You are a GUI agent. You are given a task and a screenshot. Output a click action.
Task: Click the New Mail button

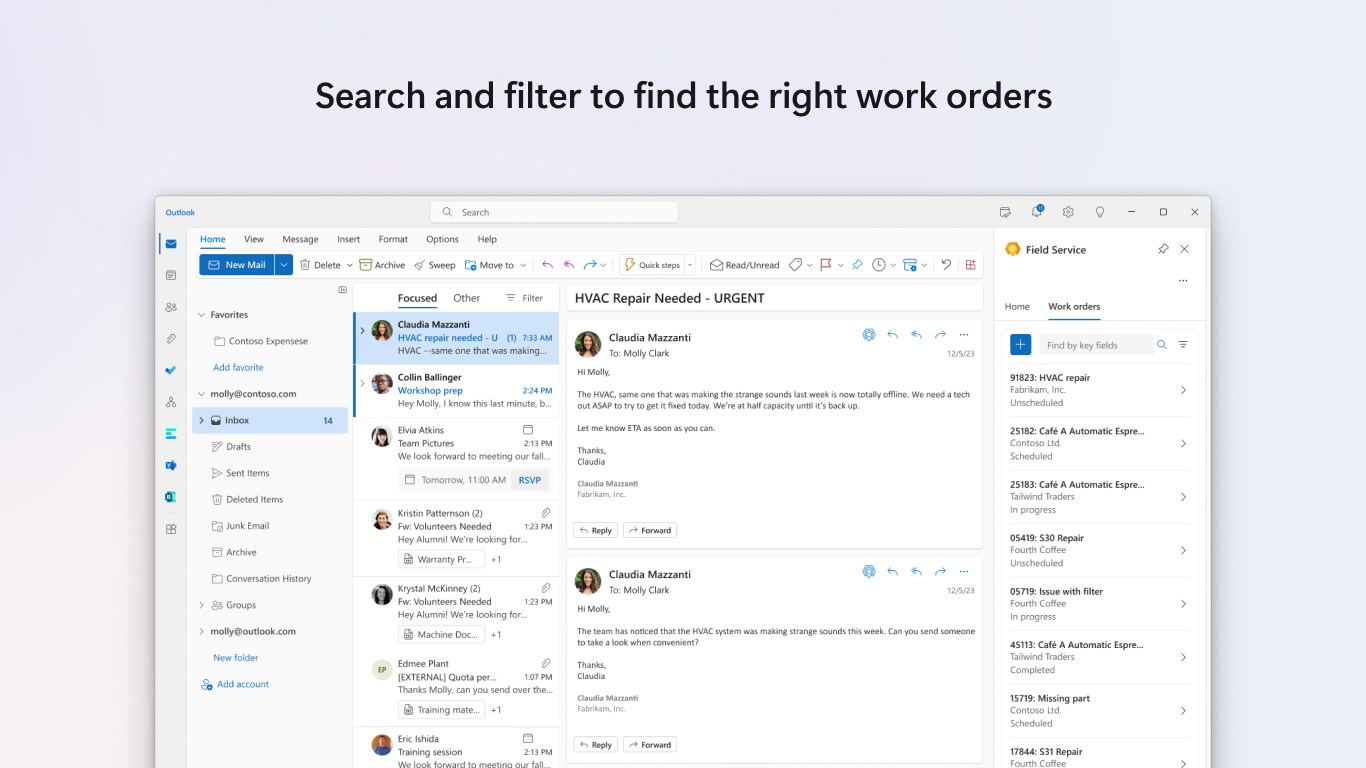coord(237,265)
